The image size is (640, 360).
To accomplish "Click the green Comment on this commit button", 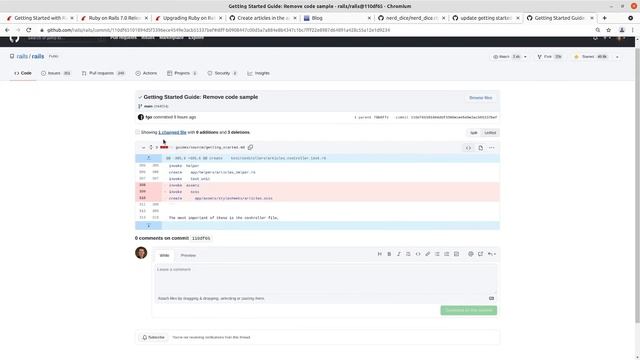I will click(x=469, y=311).
